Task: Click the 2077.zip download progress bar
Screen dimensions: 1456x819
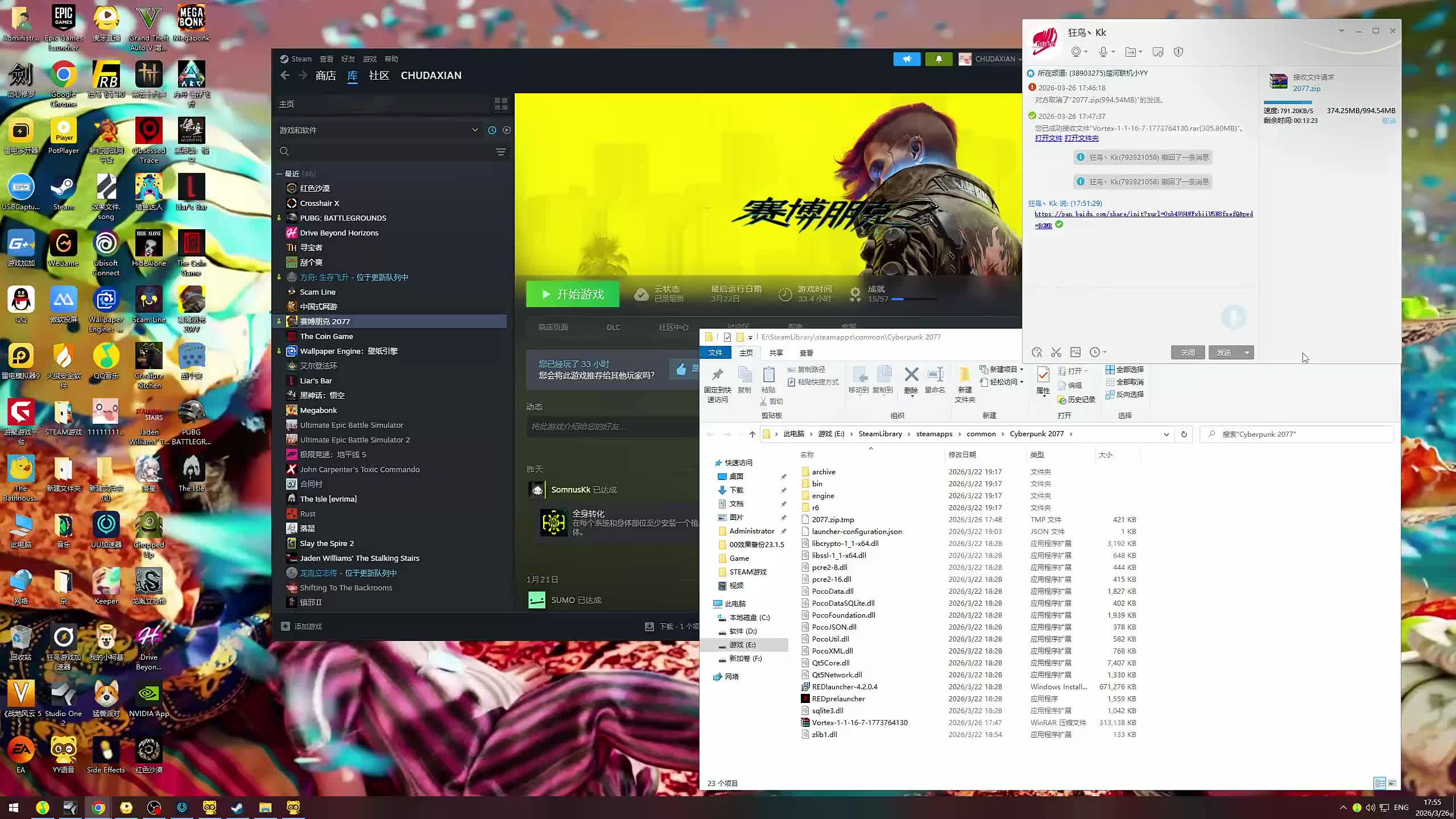Action: tap(1288, 102)
